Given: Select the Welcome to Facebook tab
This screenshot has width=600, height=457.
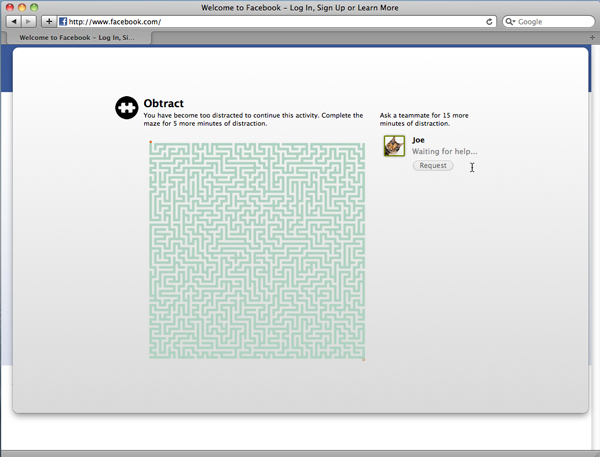Looking at the screenshot, I should (77, 38).
